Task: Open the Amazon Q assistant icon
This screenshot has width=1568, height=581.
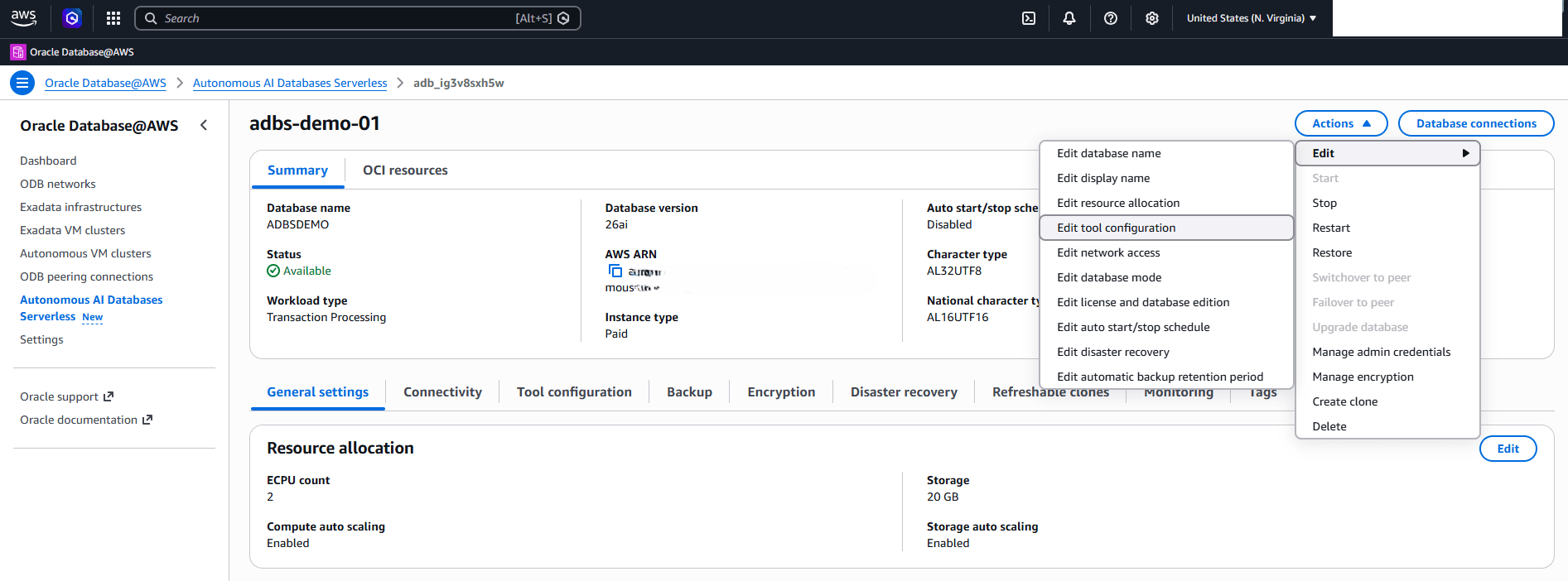Action: click(x=72, y=17)
